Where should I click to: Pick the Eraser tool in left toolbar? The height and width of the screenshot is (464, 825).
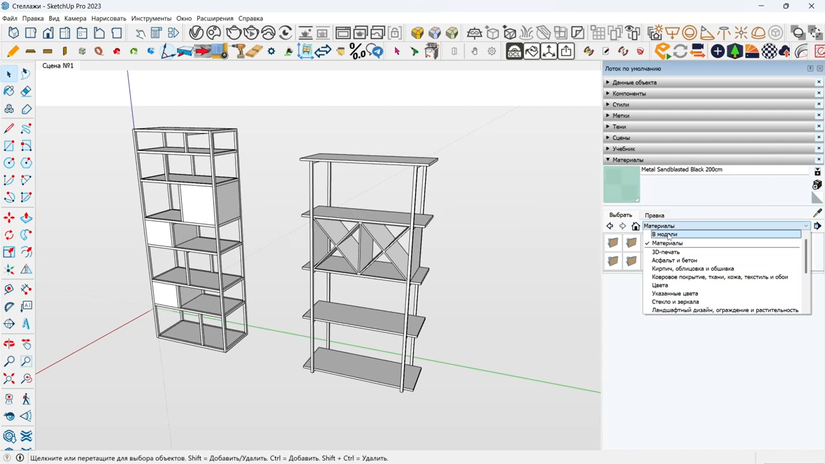(x=26, y=92)
